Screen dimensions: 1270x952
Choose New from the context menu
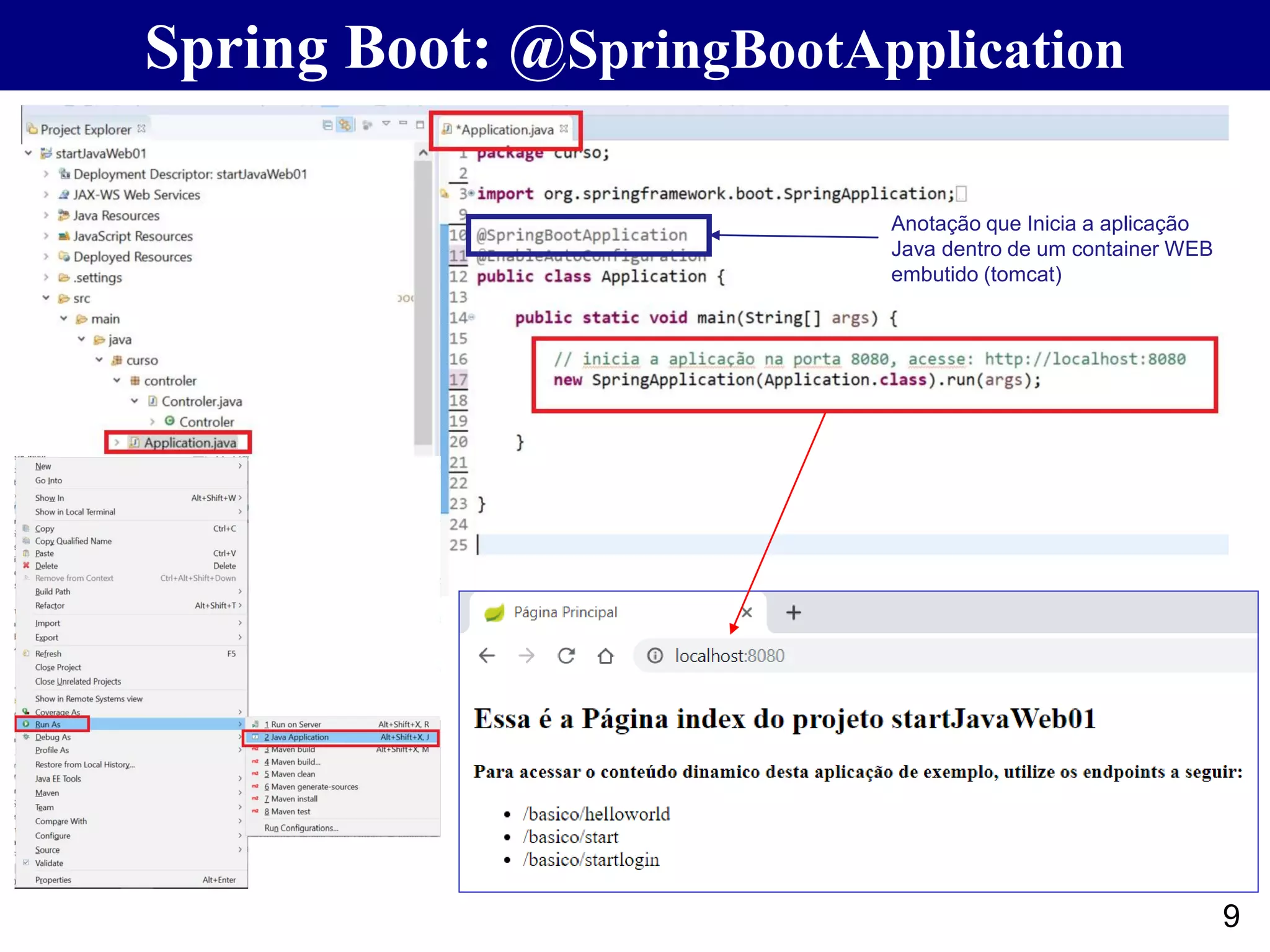[131, 466]
